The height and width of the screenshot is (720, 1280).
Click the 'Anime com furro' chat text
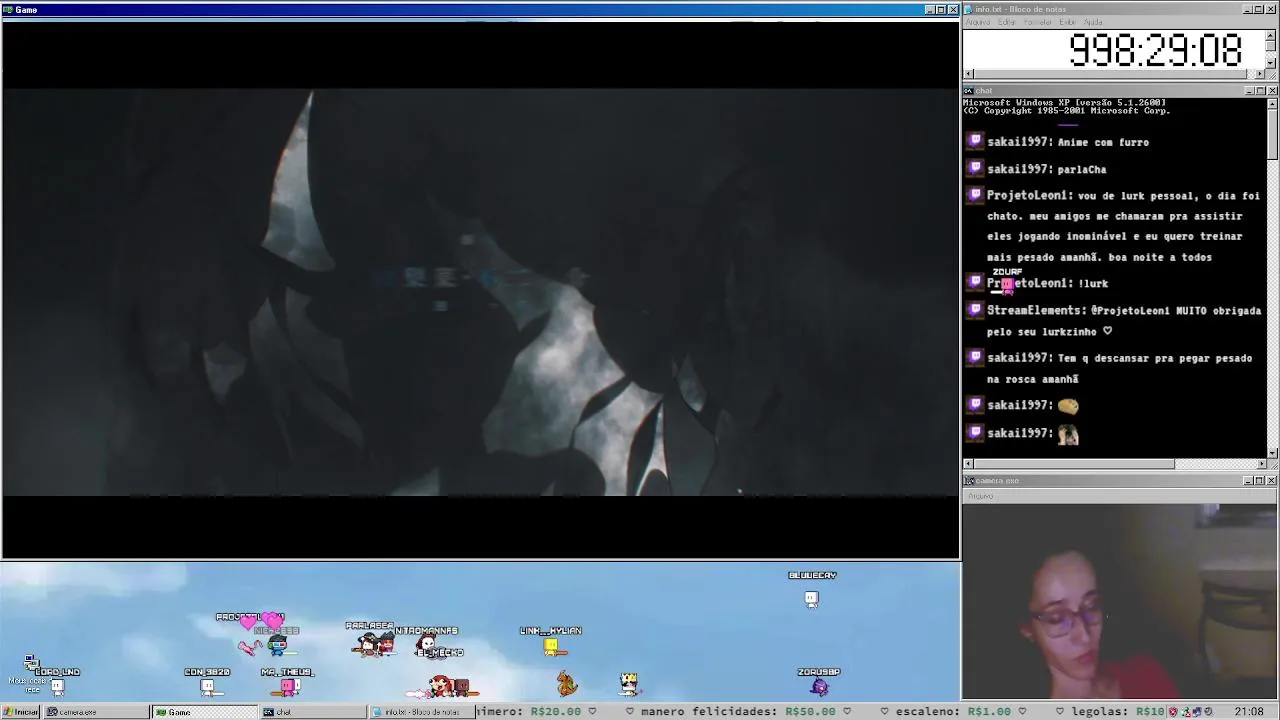pyautogui.click(x=1103, y=142)
